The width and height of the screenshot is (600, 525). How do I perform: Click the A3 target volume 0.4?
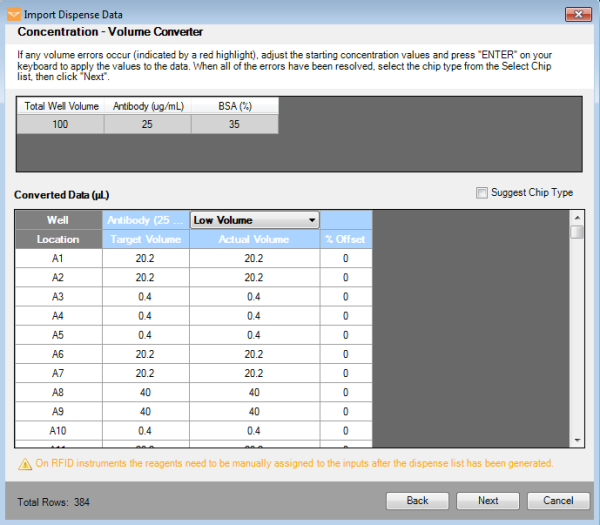145,297
